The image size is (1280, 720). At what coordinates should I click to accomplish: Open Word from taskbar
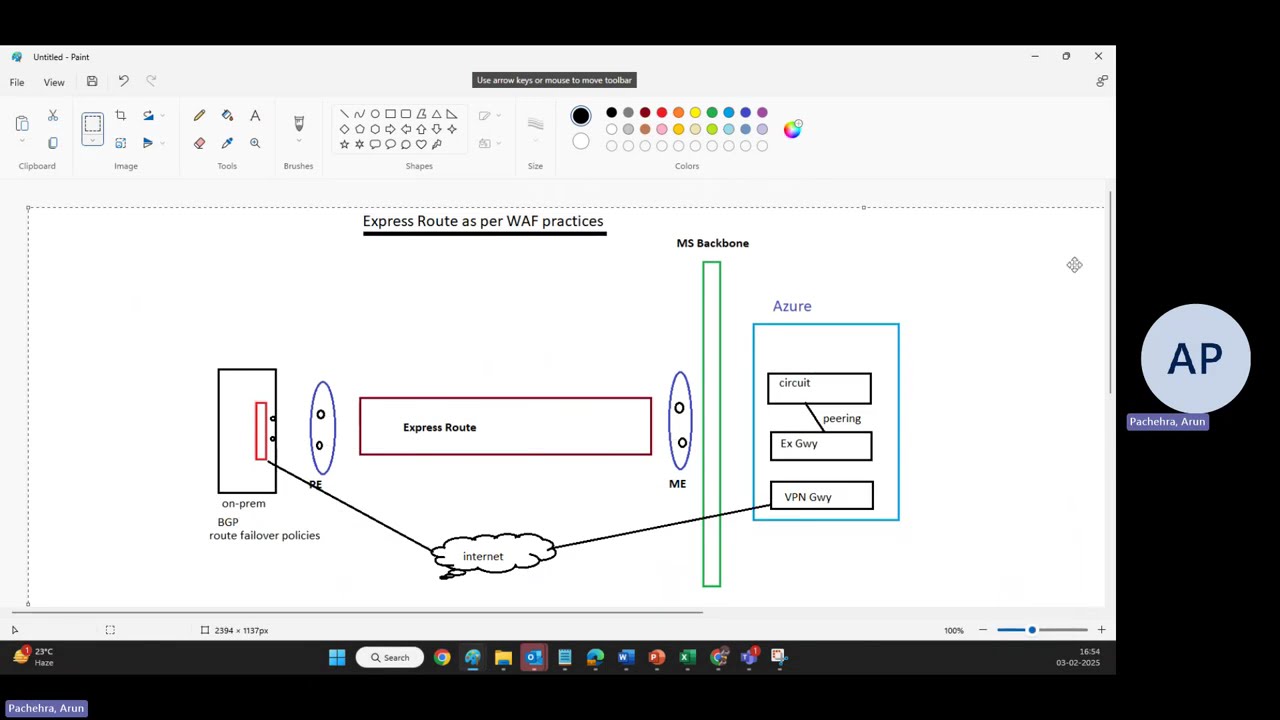coord(626,657)
